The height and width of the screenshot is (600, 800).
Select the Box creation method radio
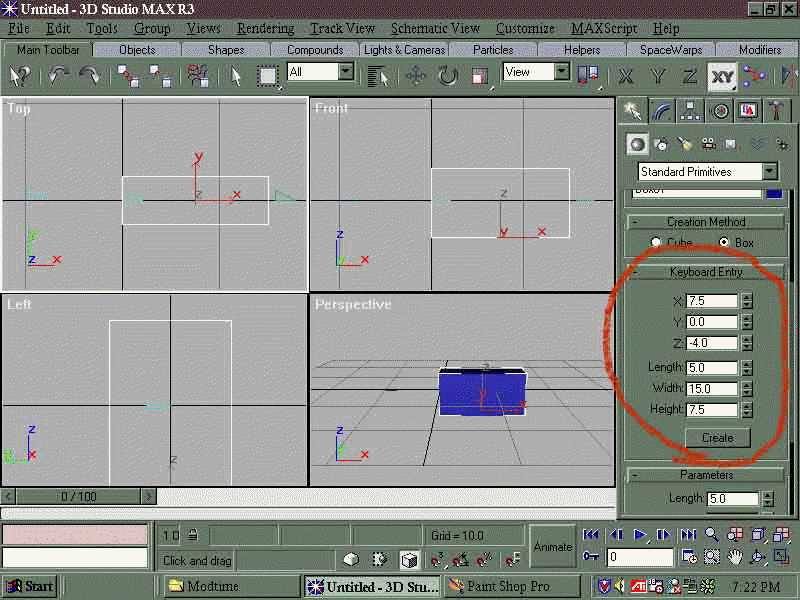point(723,242)
